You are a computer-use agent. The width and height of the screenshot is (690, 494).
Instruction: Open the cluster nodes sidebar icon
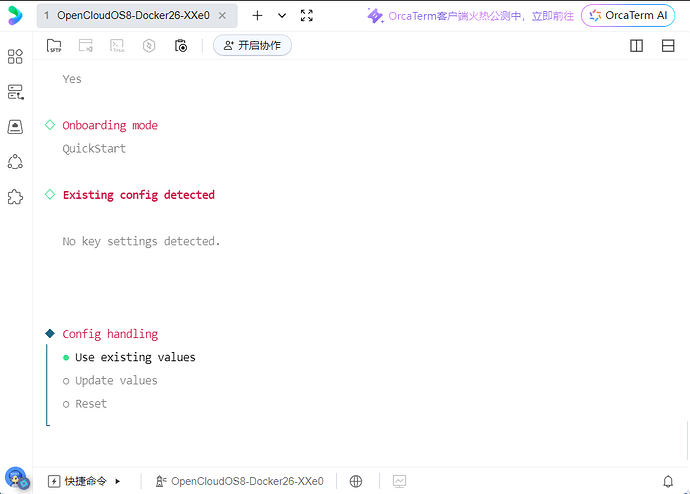click(x=15, y=162)
